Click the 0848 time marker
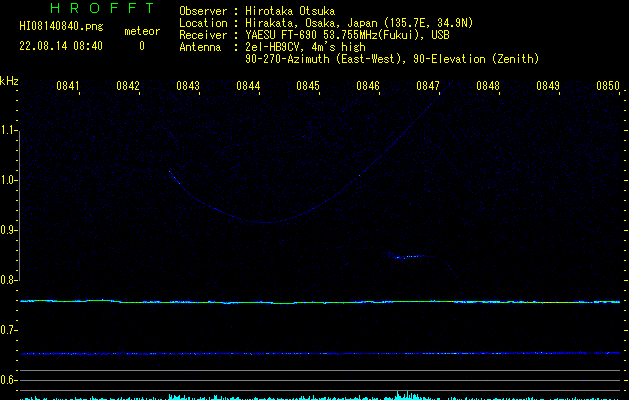This screenshot has width=629, height=400. [488, 86]
